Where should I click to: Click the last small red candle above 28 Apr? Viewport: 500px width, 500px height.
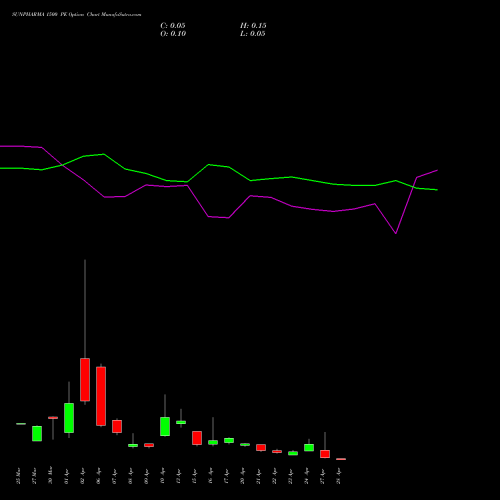tap(341, 459)
